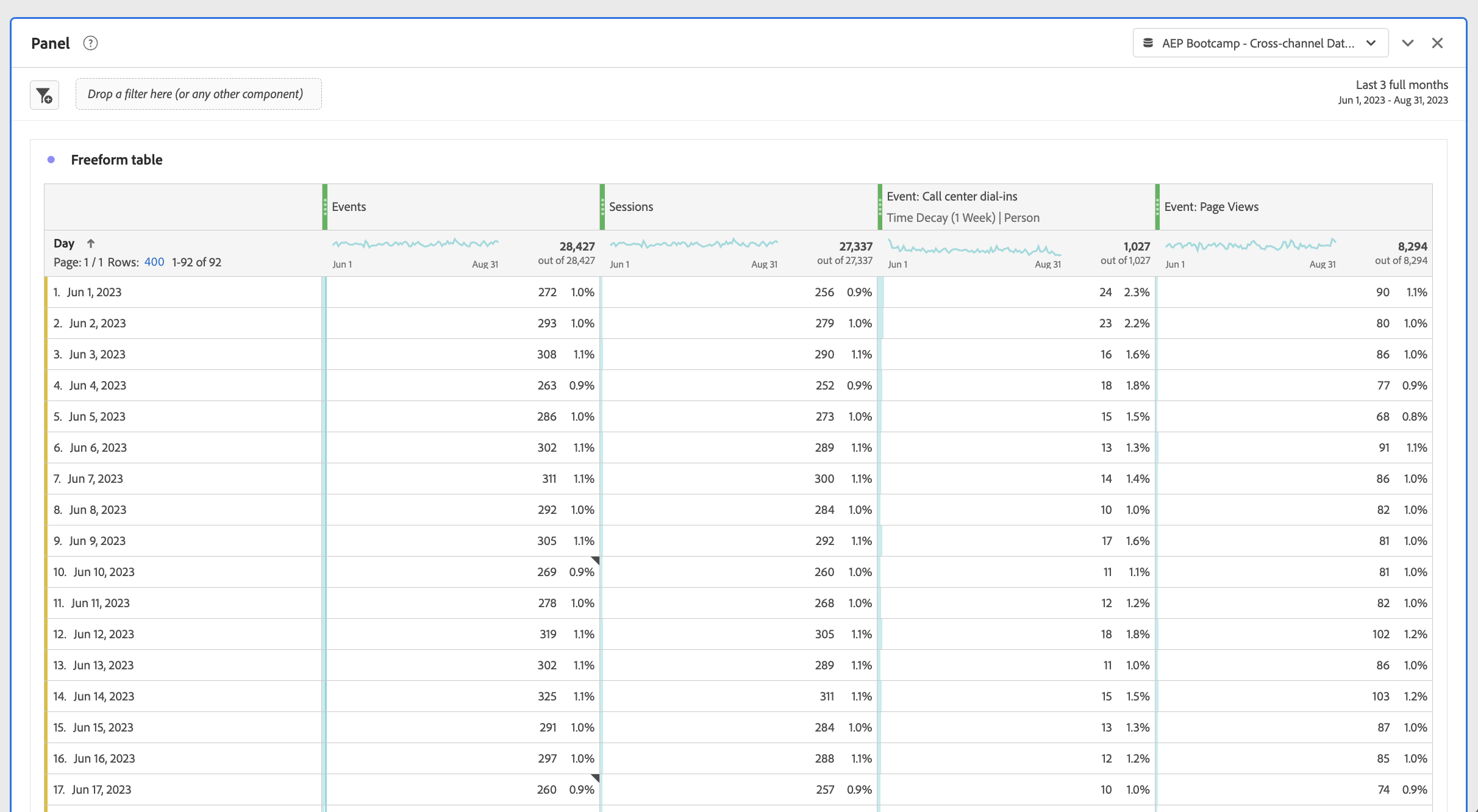1478x812 pixels.
Task: Click dial-ins value 24 for Jun 1
Action: tap(1105, 292)
